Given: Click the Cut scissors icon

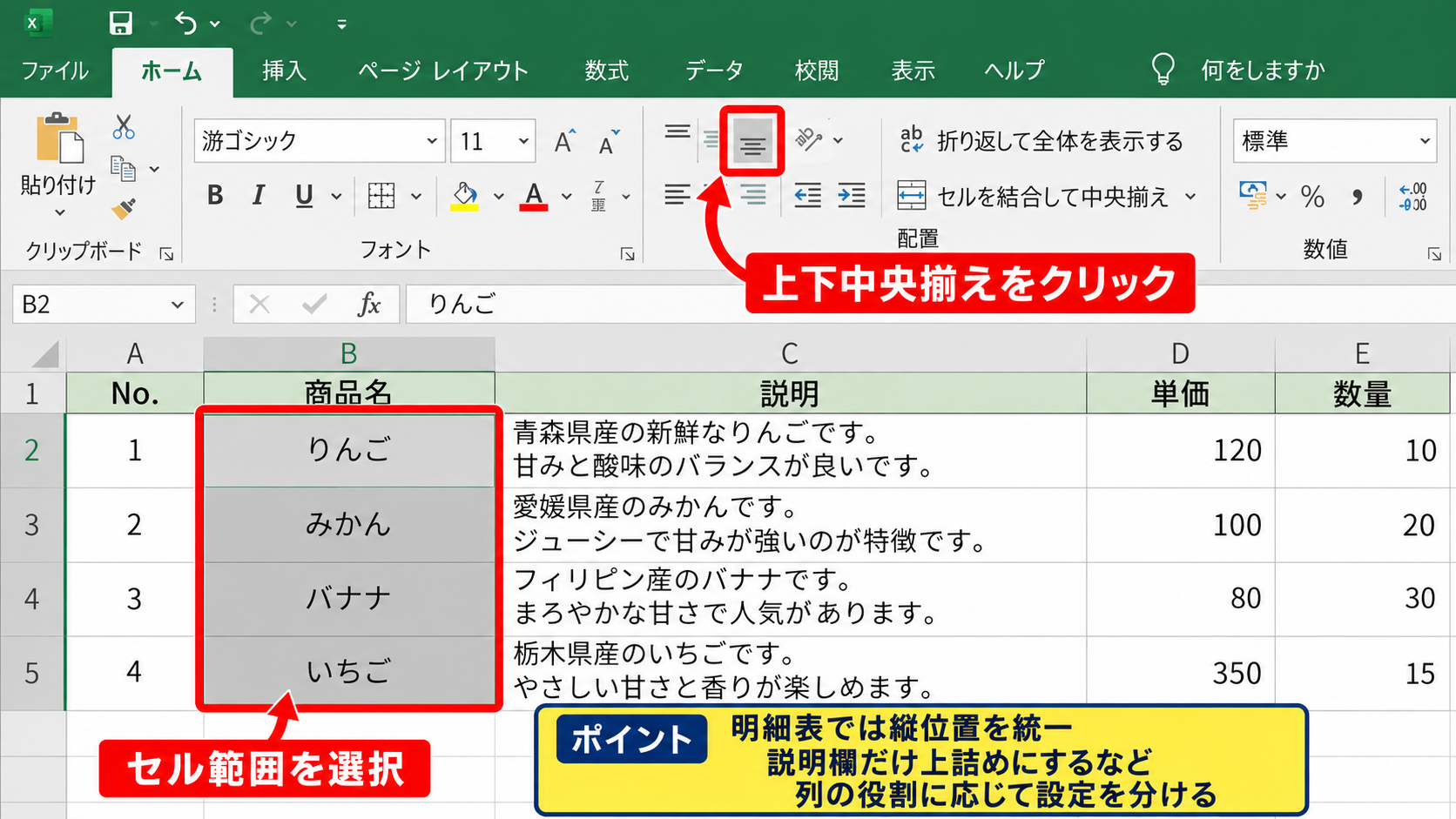Looking at the screenshot, I should tap(124, 127).
